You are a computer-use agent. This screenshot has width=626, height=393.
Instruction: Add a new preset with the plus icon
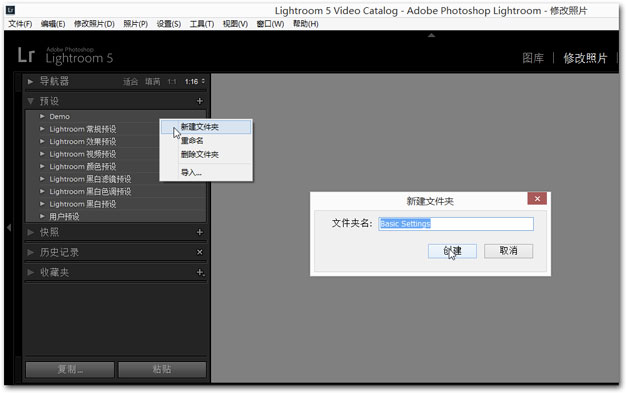click(x=200, y=101)
